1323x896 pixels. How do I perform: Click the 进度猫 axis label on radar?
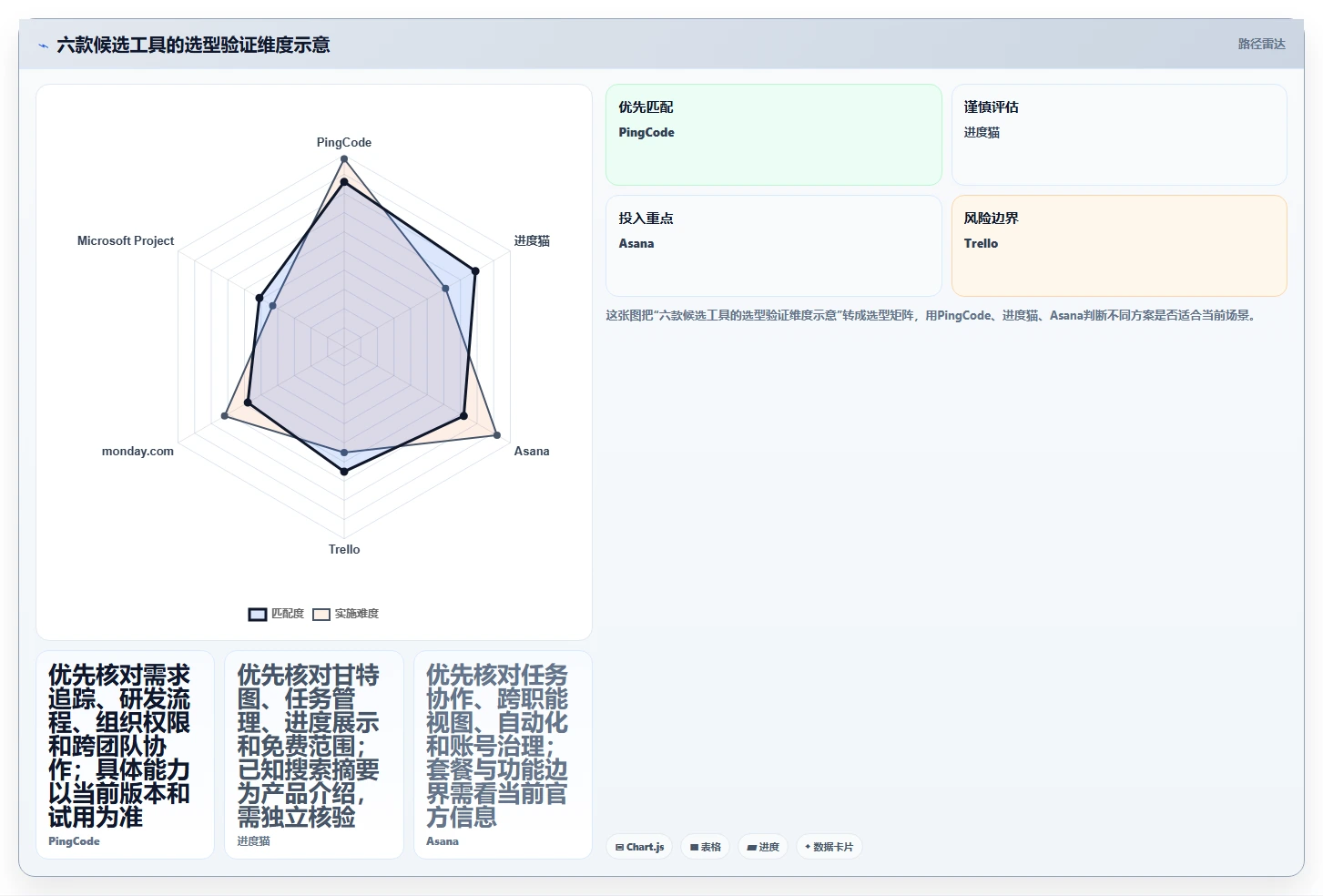(x=532, y=241)
